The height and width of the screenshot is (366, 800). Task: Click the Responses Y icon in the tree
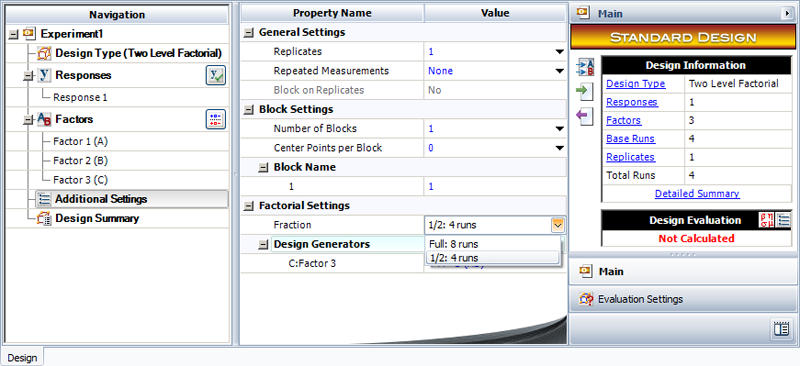[x=44, y=76]
